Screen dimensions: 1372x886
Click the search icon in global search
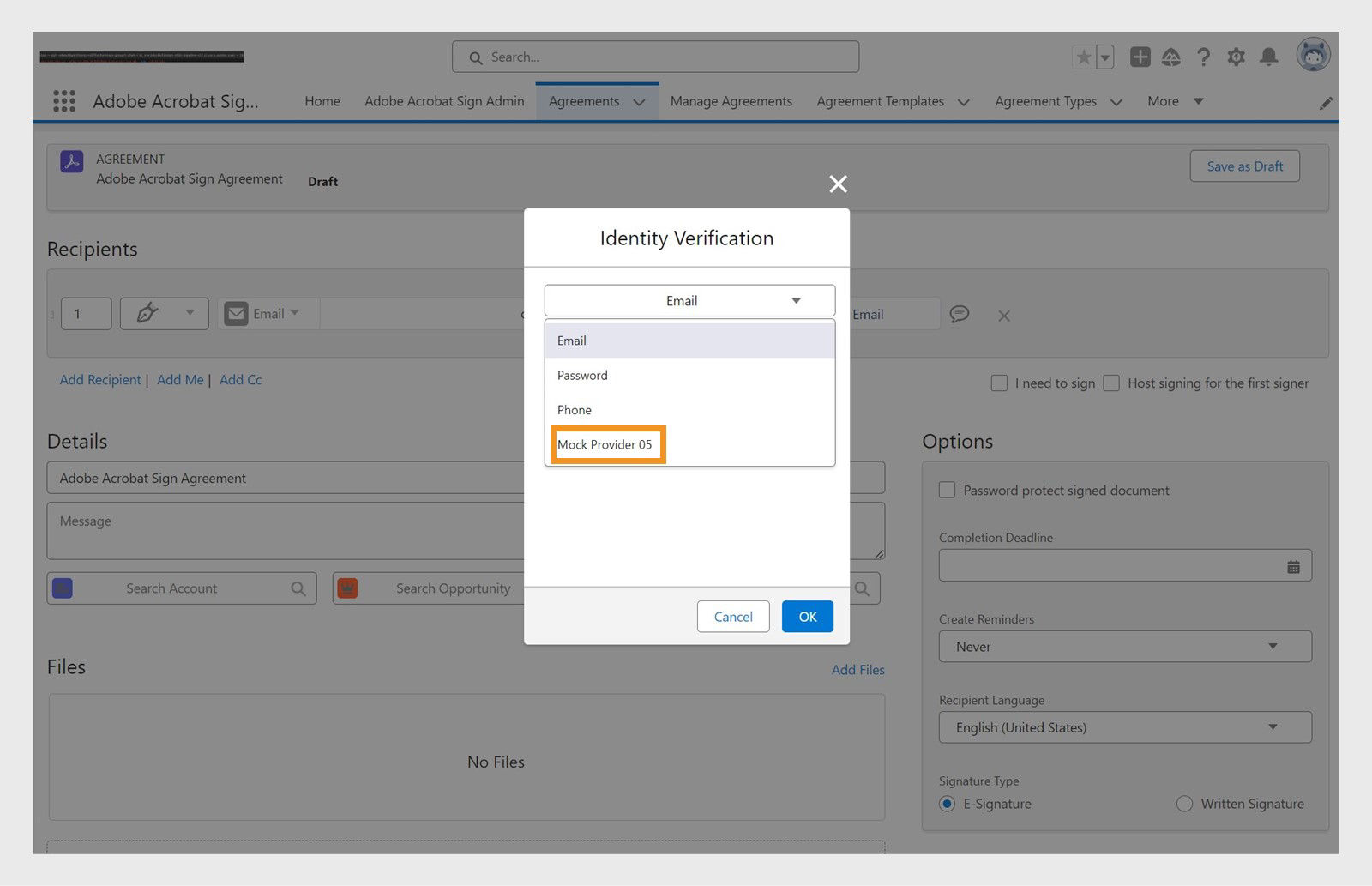coord(476,57)
